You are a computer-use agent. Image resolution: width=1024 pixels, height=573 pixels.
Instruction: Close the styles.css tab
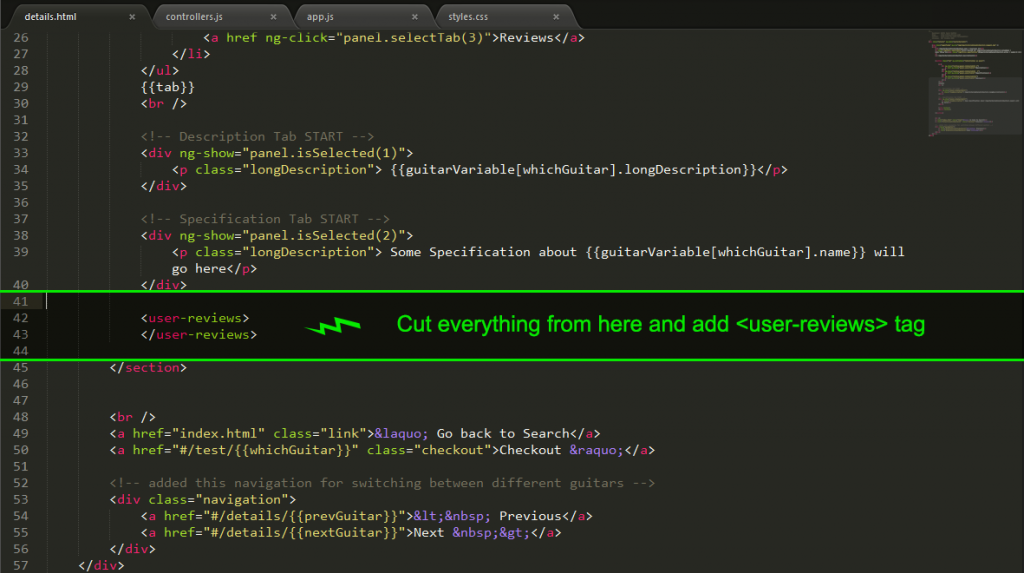(556, 17)
